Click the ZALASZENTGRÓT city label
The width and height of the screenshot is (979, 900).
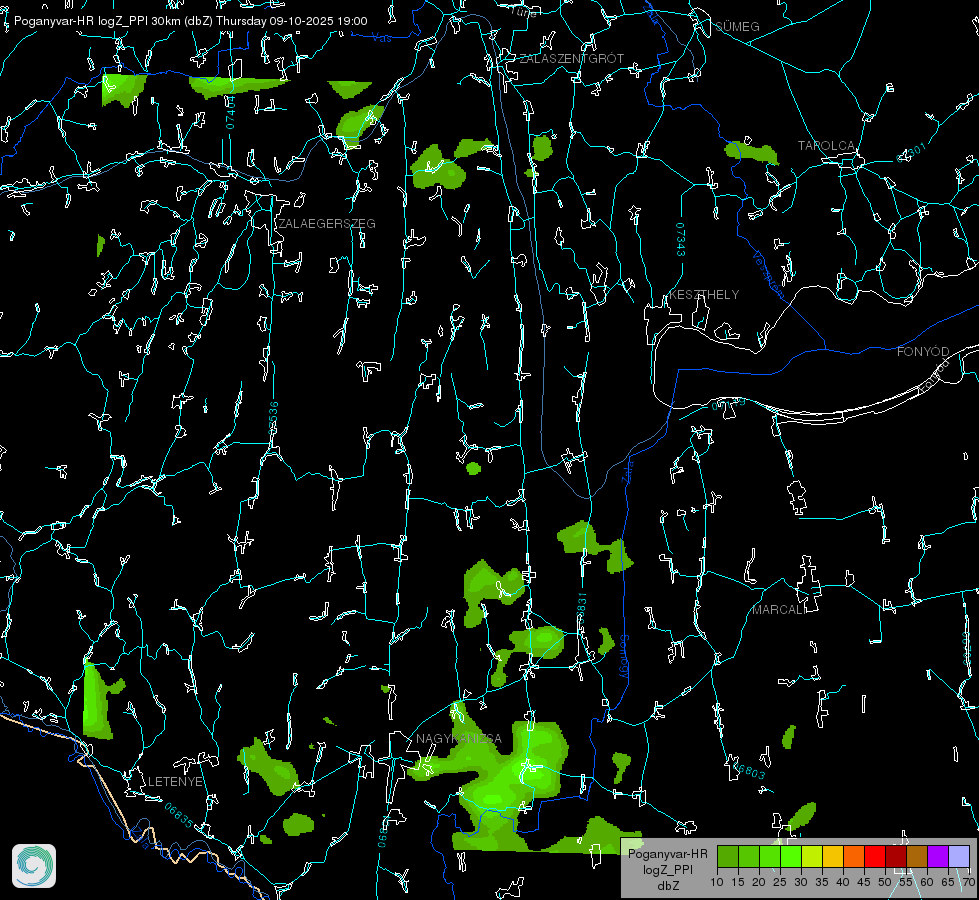(x=571, y=59)
